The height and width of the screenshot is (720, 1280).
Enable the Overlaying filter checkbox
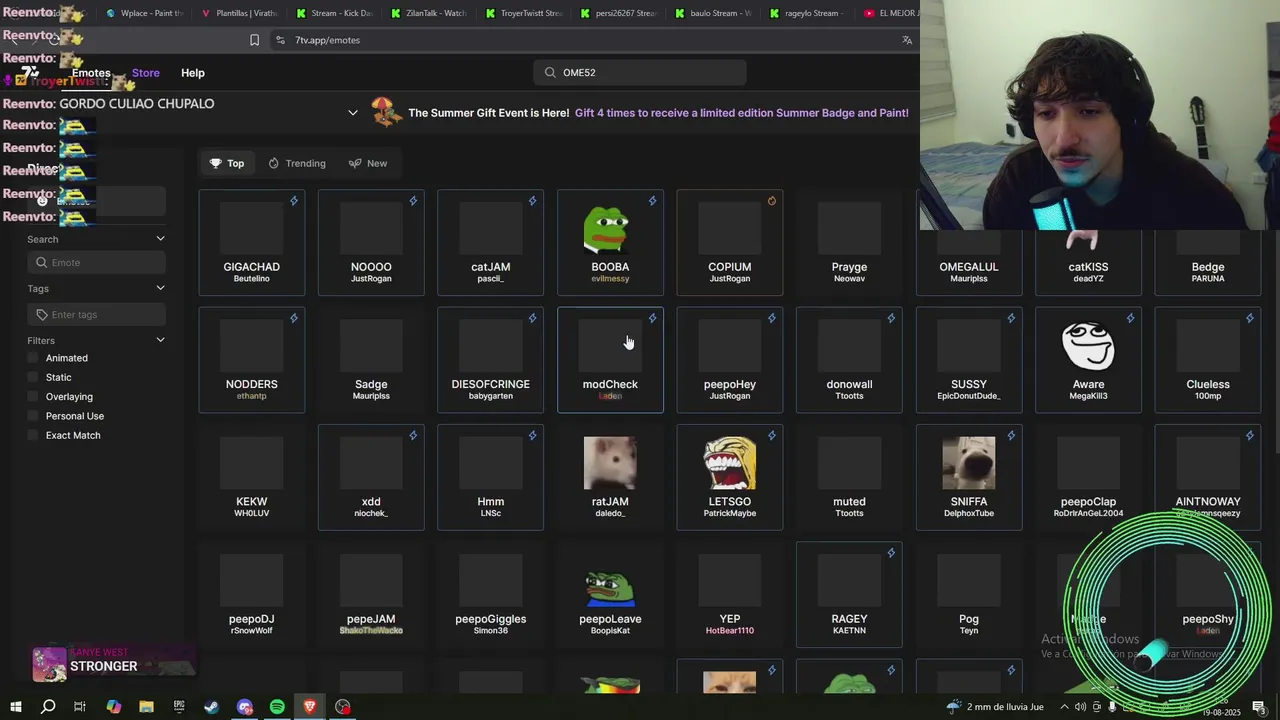click(x=33, y=397)
